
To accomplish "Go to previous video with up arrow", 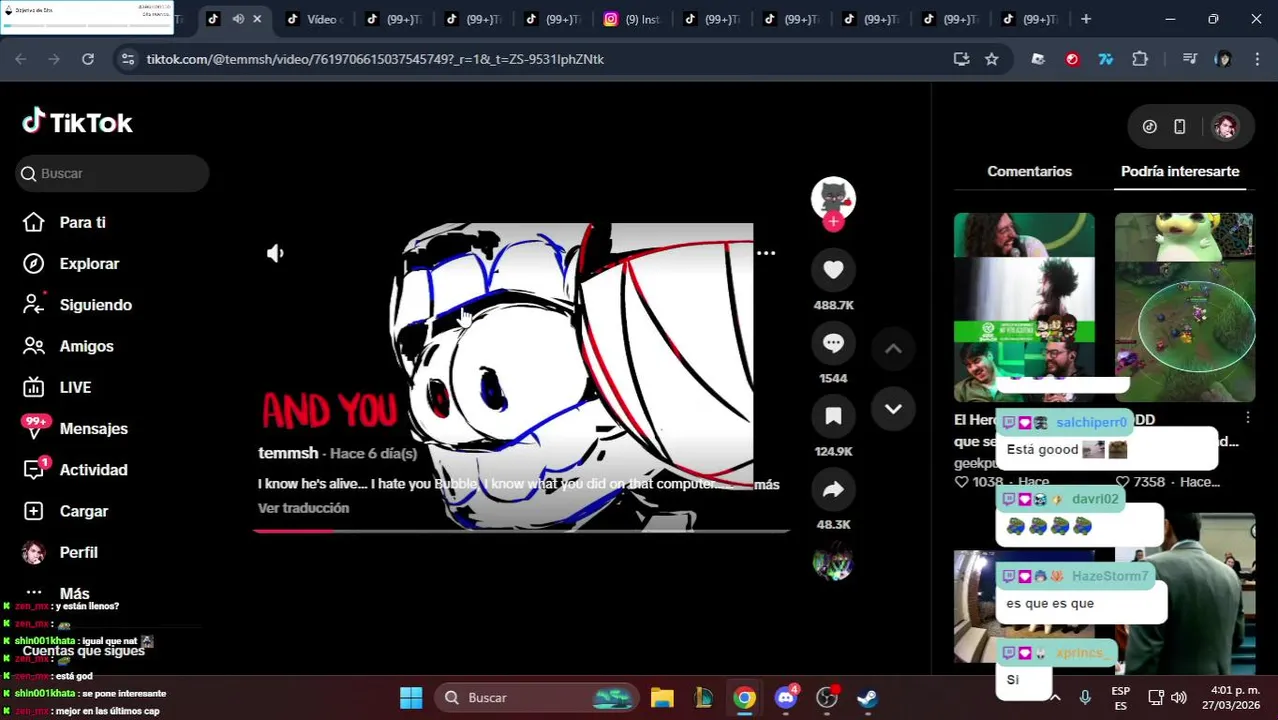I will (893, 349).
